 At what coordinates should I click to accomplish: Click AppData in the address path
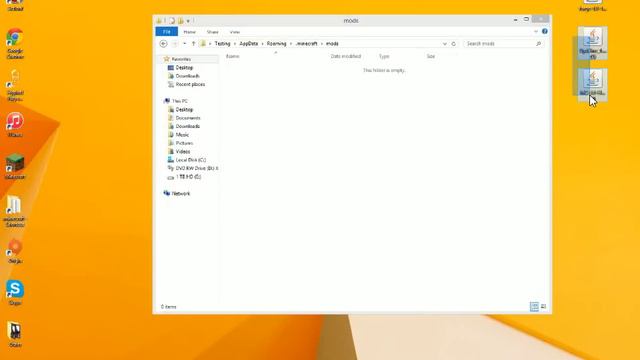coord(249,44)
